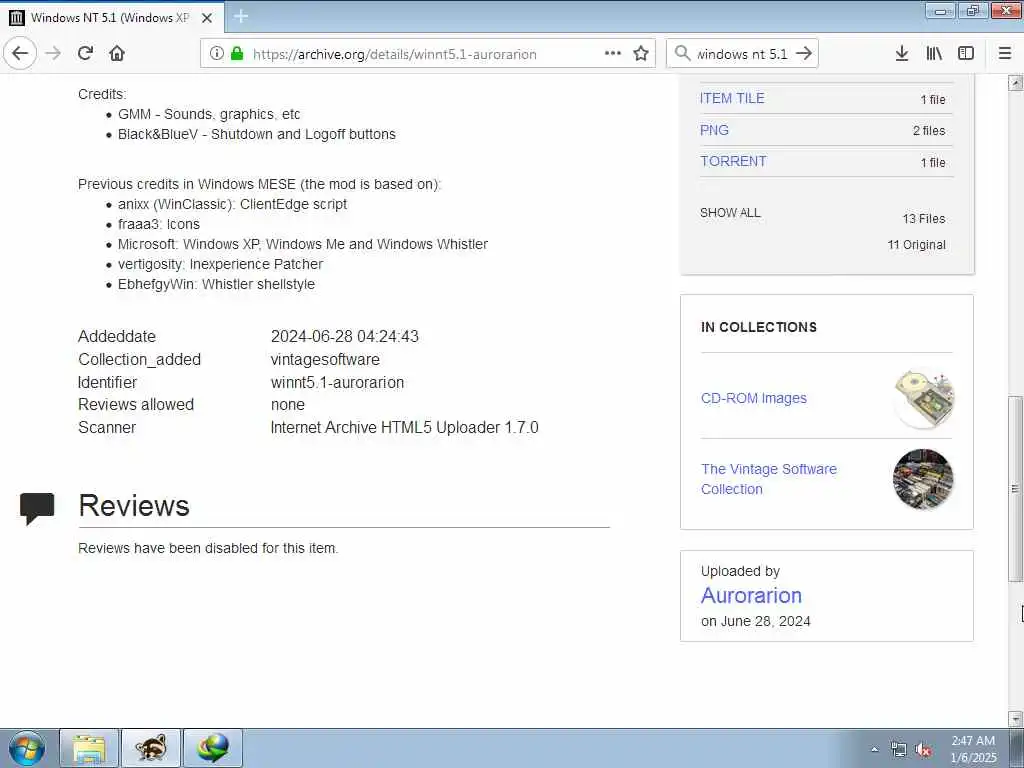Open a new tab with plus
The image size is (1024, 768).
(241, 16)
